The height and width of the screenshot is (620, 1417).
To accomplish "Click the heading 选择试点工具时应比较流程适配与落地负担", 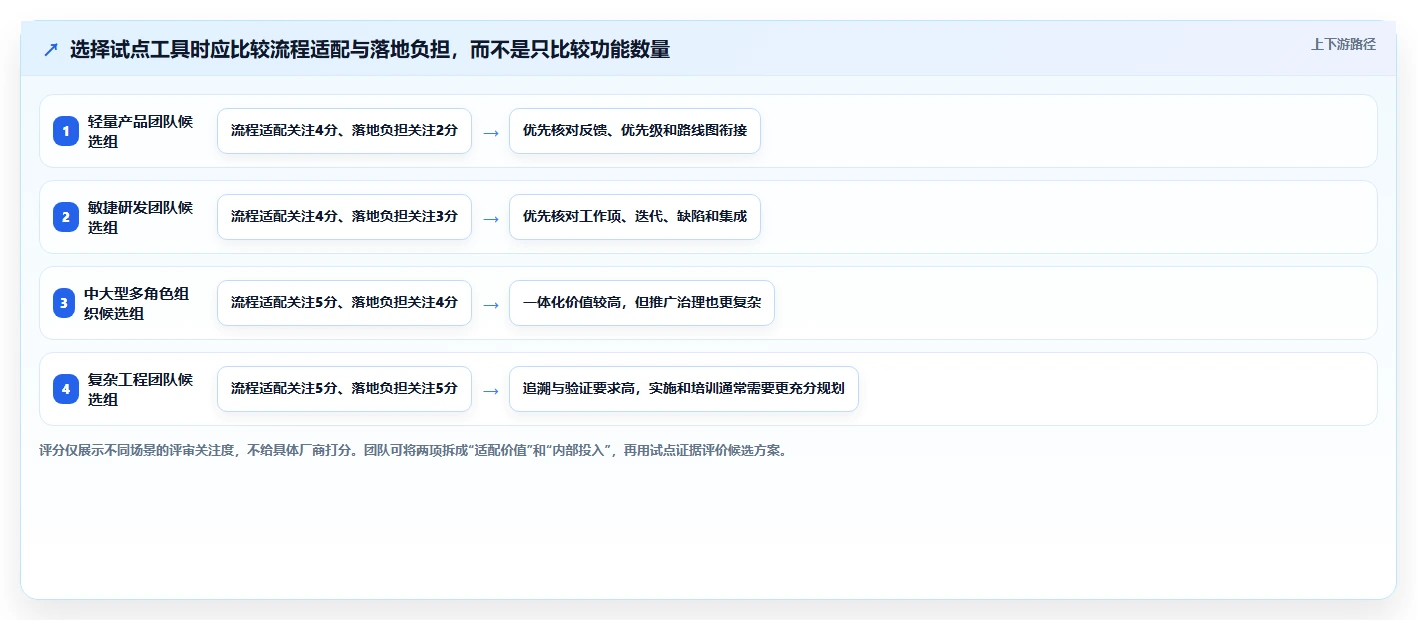I will coord(370,49).
